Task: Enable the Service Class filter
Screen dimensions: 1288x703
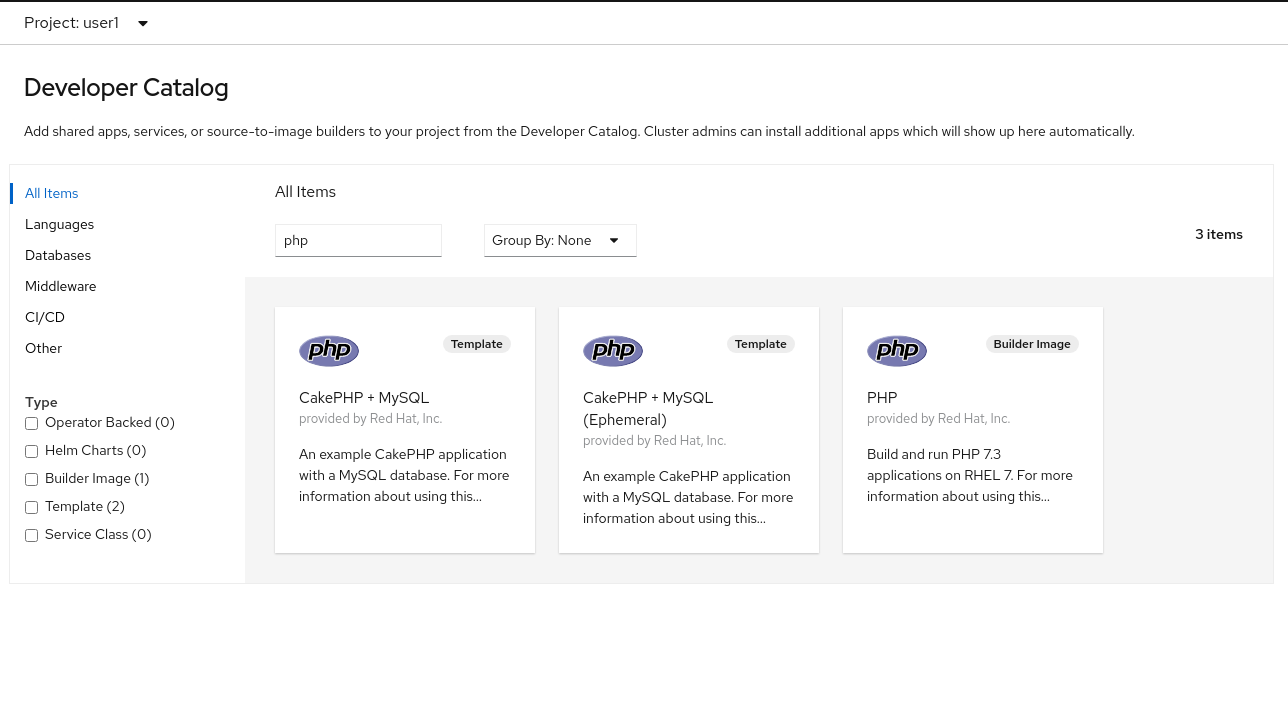Action: pos(31,535)
